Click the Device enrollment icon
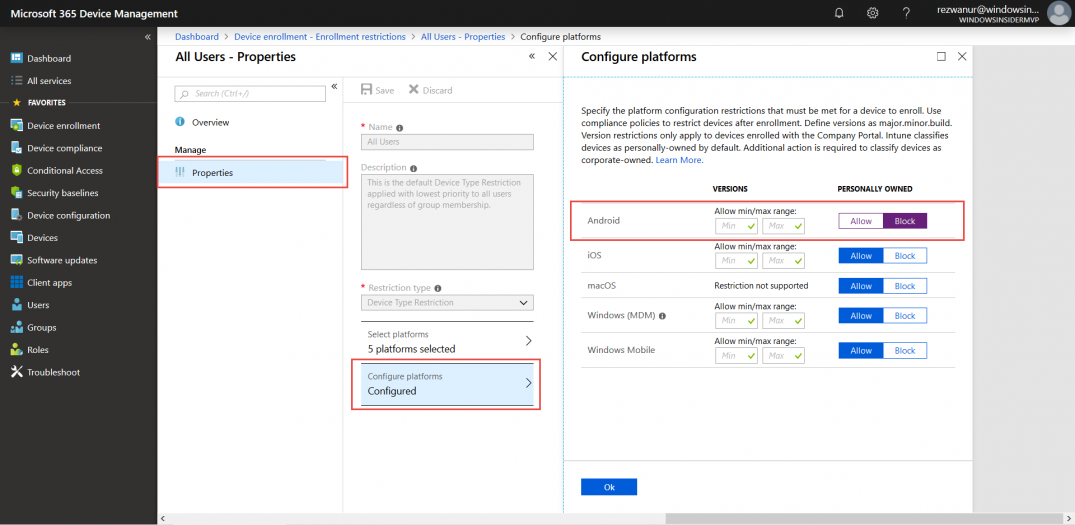The height and width of the screenshot is (525, 1075). [16, 125]
